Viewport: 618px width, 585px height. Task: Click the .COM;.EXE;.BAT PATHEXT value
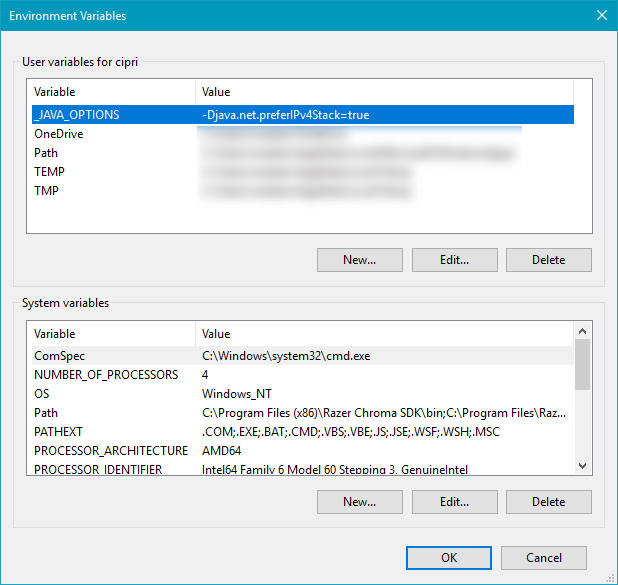[351, 432]
